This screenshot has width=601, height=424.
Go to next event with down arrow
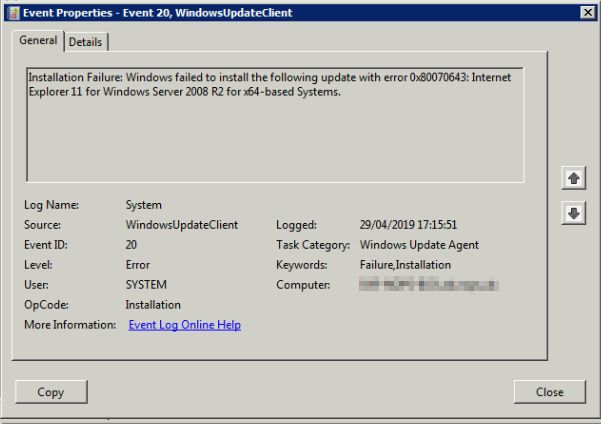click(573, 213)
